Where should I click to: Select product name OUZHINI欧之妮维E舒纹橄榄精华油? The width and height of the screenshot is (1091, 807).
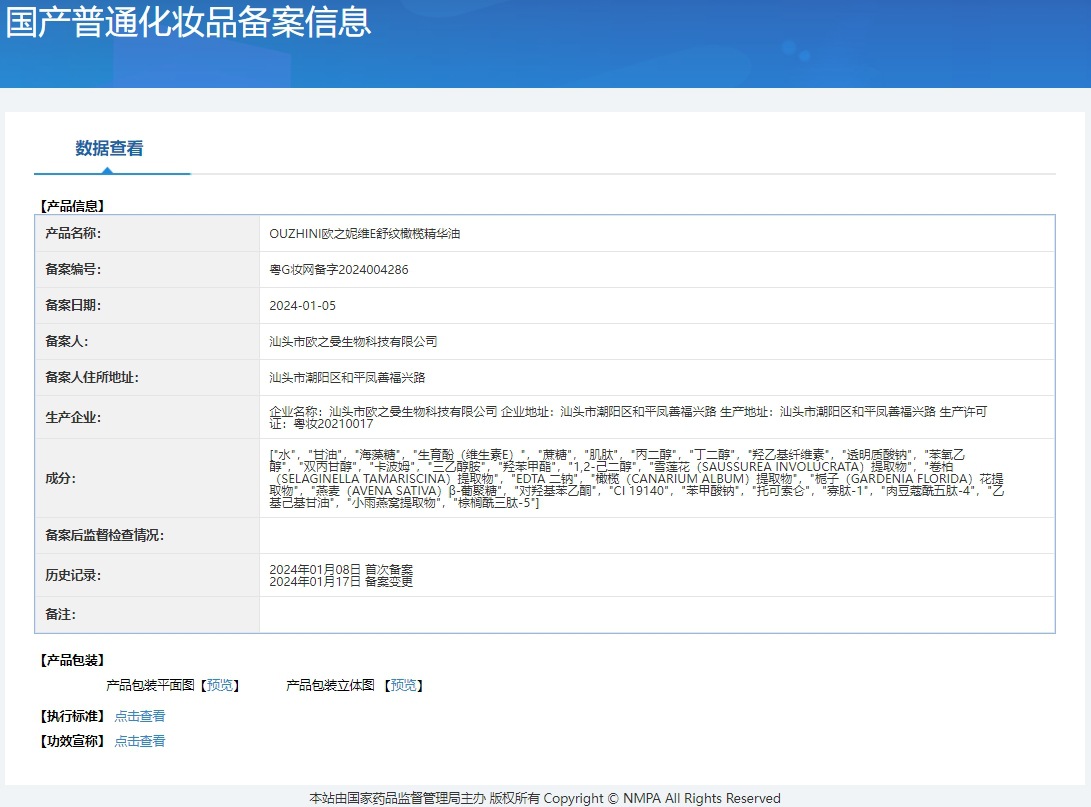tap(365, 234)
